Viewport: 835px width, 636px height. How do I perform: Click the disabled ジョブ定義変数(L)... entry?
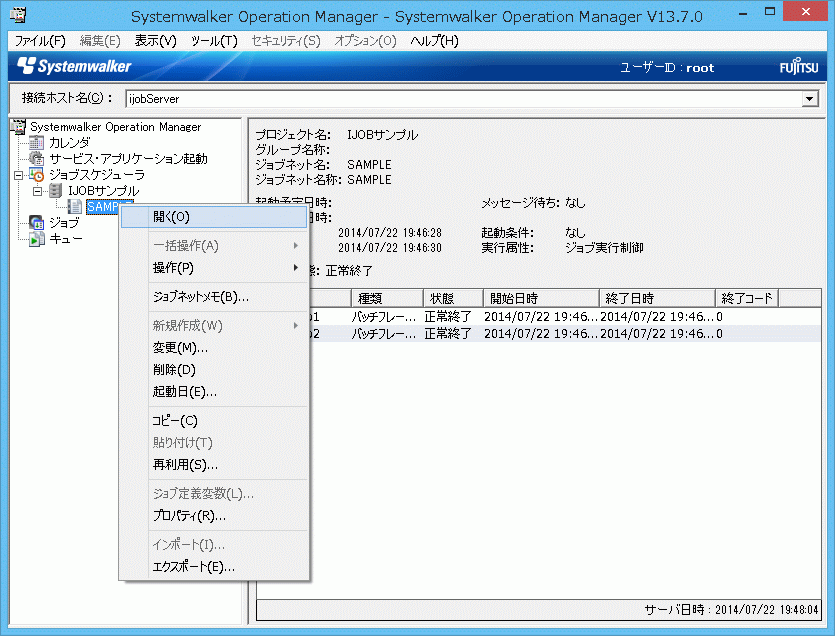(214, 494)
